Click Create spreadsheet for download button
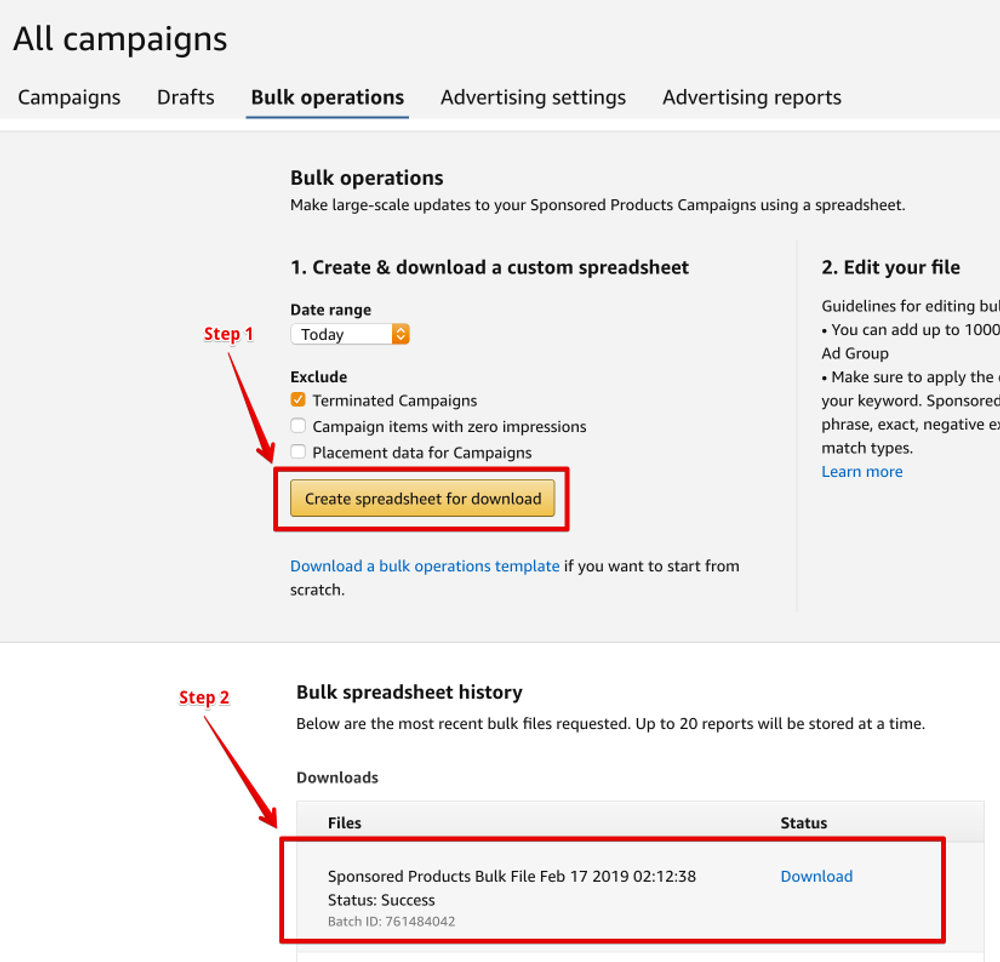The image size is (1000, 962). tap(422, 499)
